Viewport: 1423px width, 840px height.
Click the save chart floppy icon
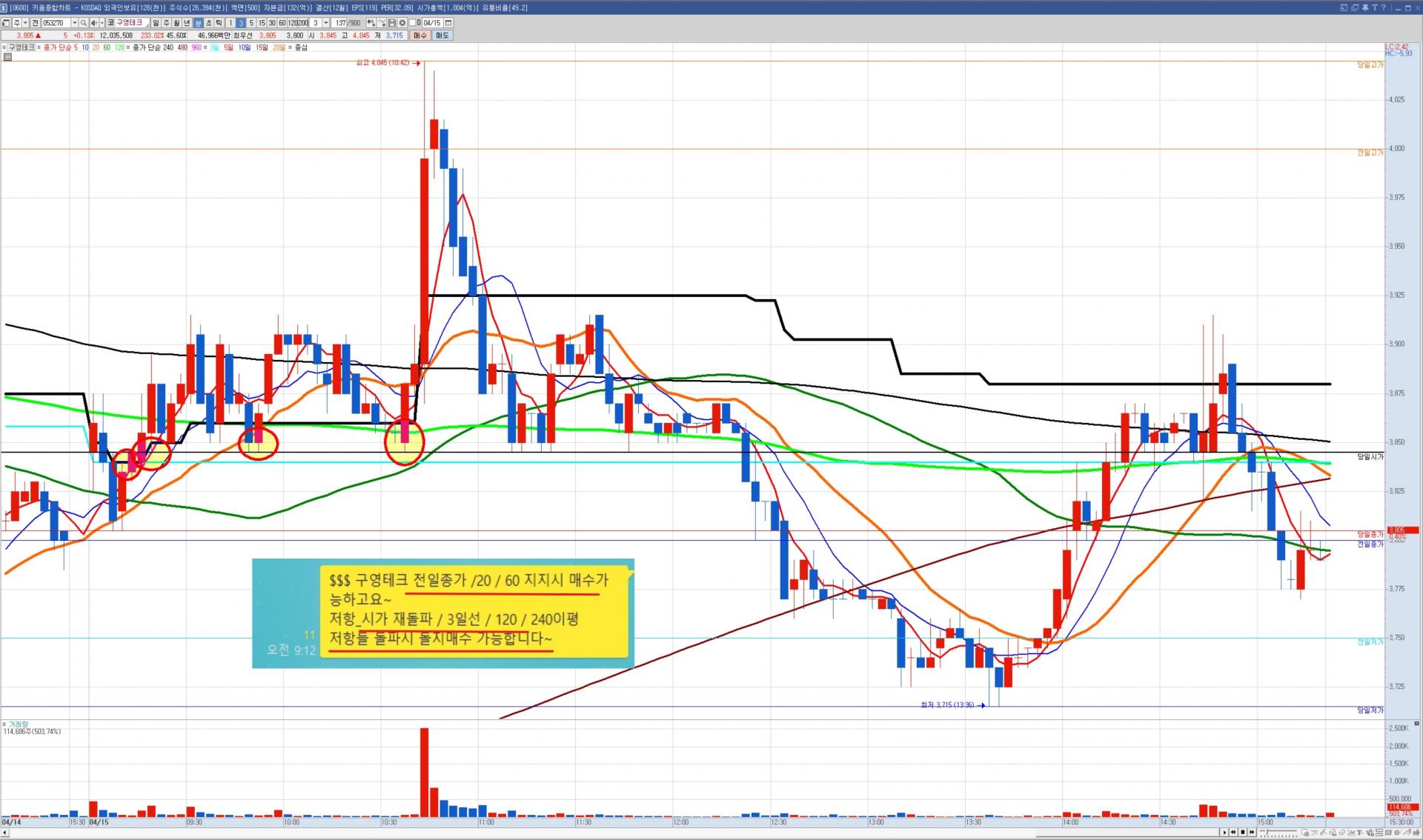click(392, 23)
